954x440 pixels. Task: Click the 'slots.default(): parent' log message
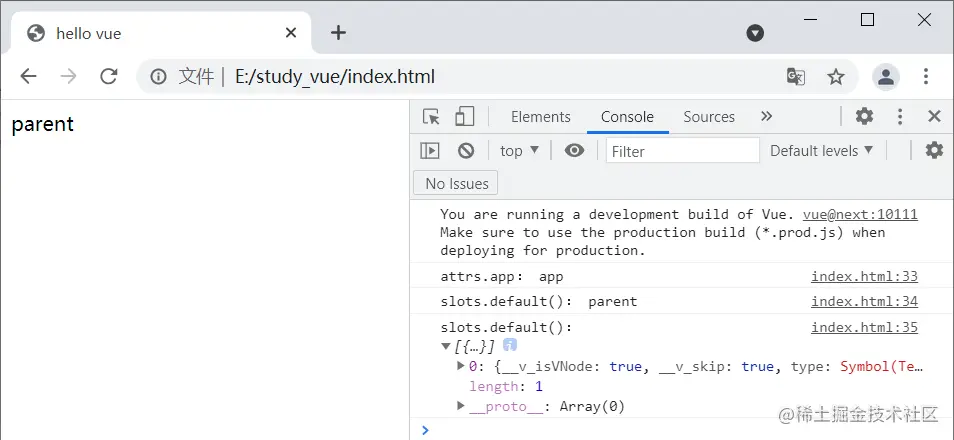pyautogui.click(x=539, y=302)
